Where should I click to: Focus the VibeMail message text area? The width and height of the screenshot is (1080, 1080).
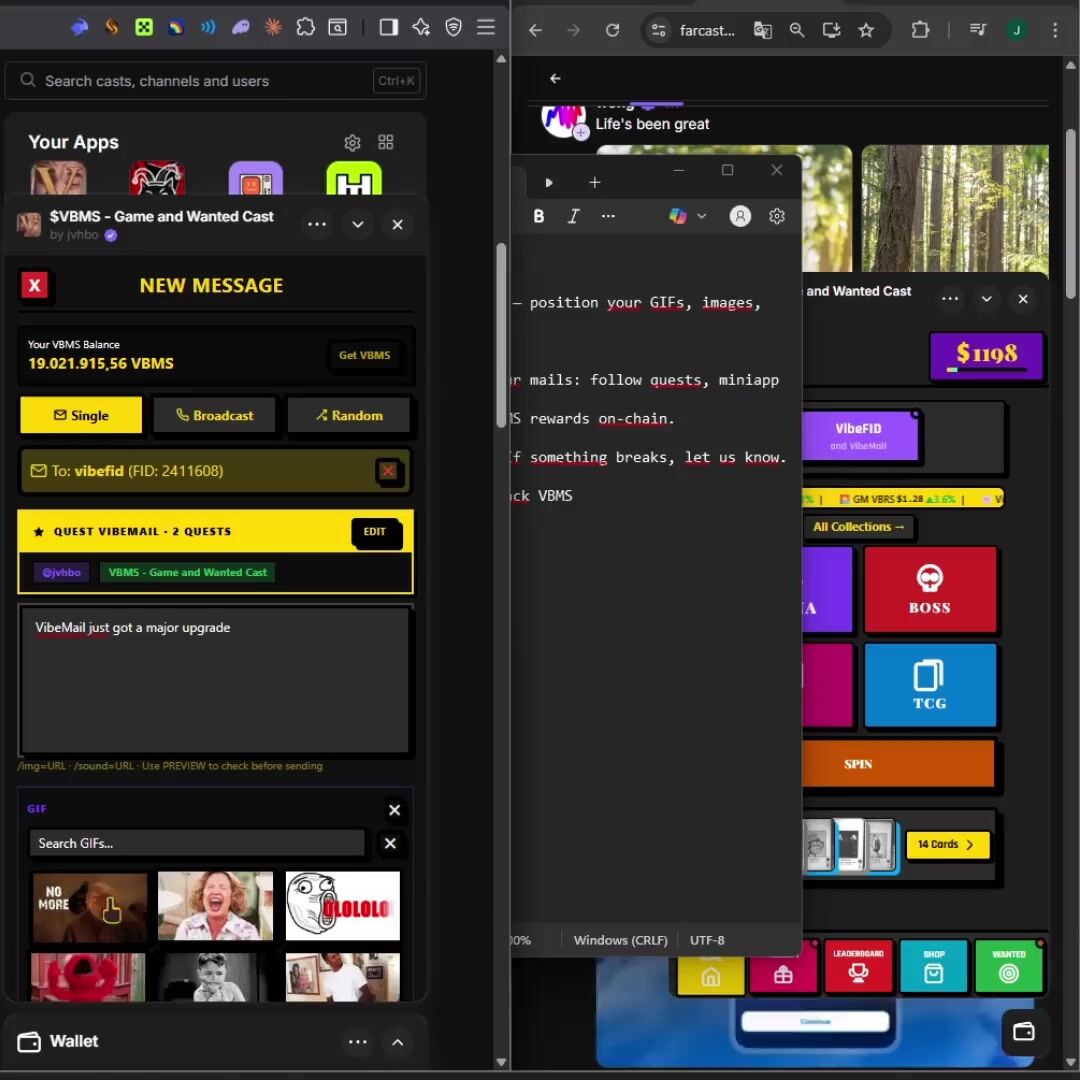pyautogui.click(x=216, y=680)
